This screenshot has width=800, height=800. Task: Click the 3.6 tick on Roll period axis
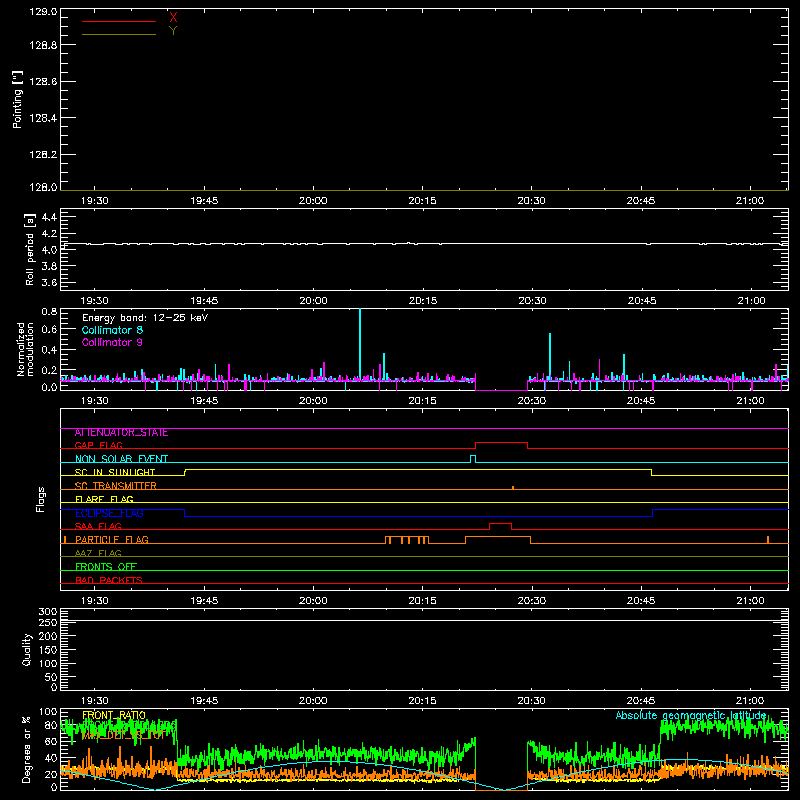pyautogui.click(x=49, y=282)
